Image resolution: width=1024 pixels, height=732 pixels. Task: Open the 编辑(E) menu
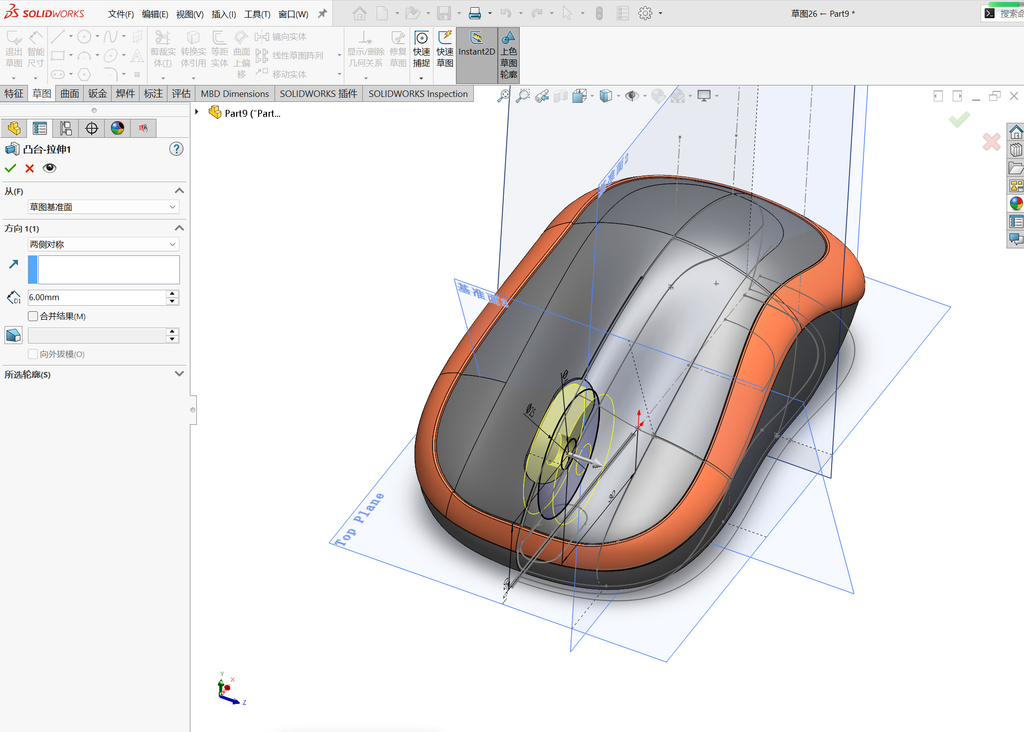coord(155,14)
